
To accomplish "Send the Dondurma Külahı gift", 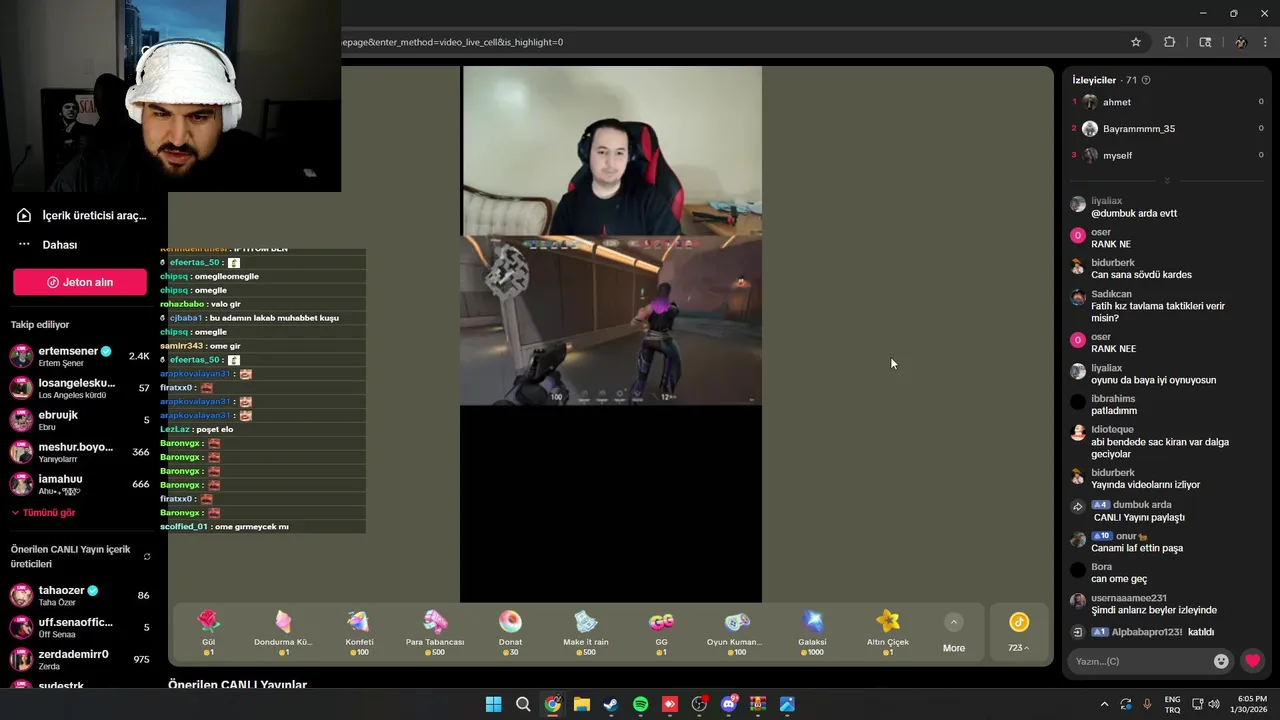I will point(283,631).
